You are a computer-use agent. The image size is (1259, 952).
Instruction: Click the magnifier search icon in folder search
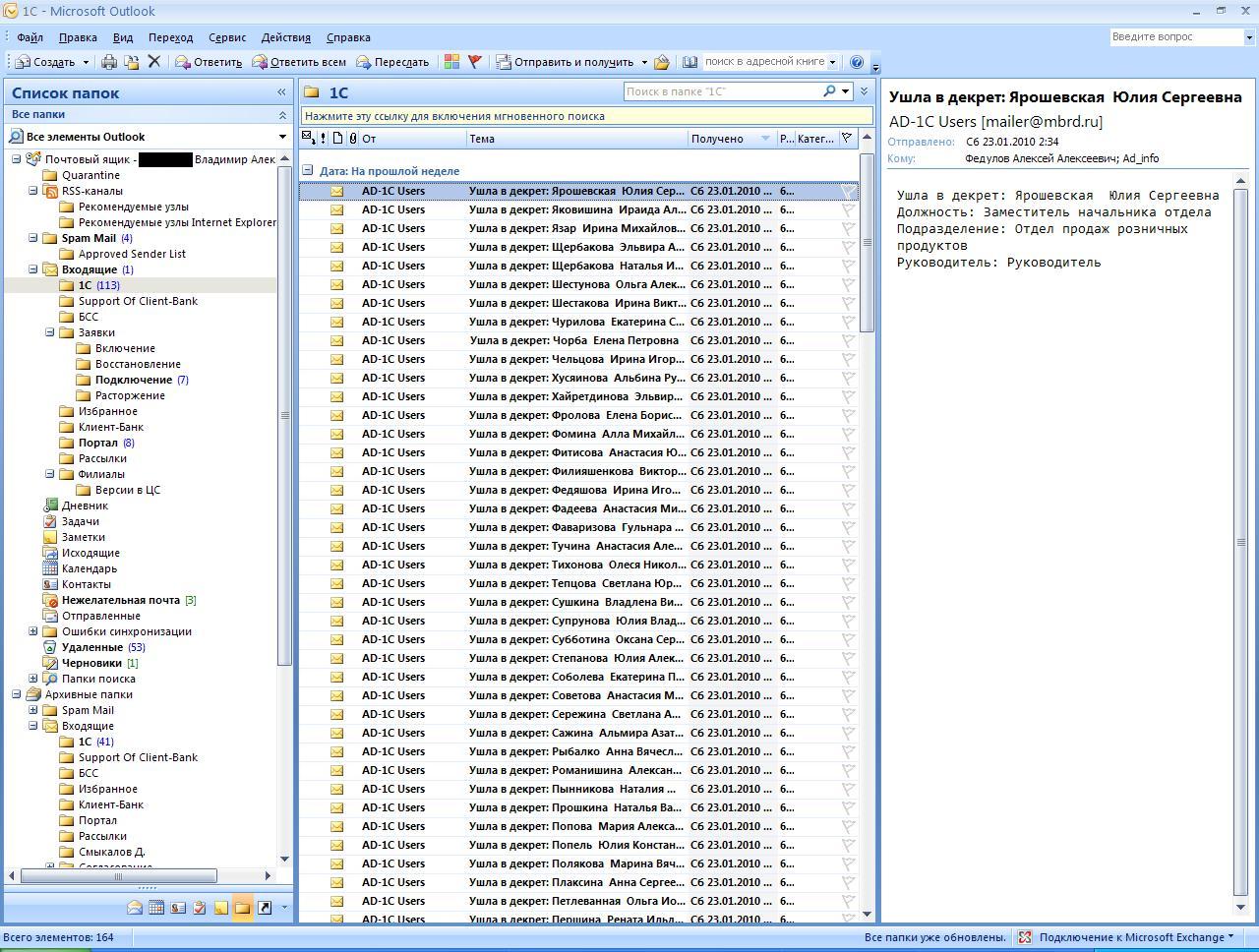[830, 91]
